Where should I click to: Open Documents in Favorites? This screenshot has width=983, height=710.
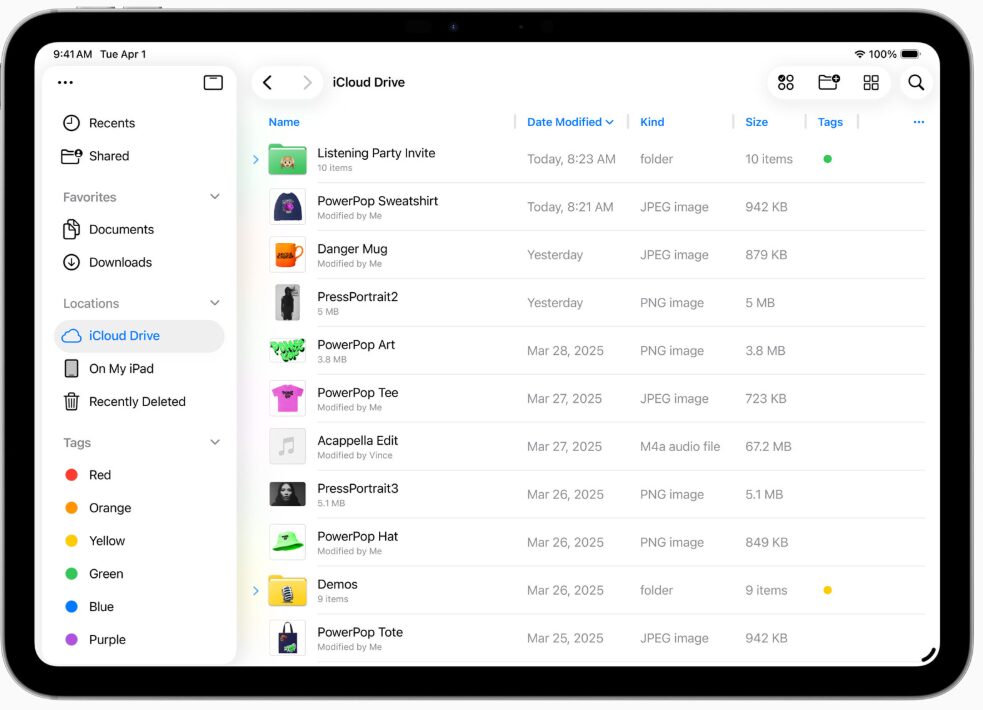(139, 229)
